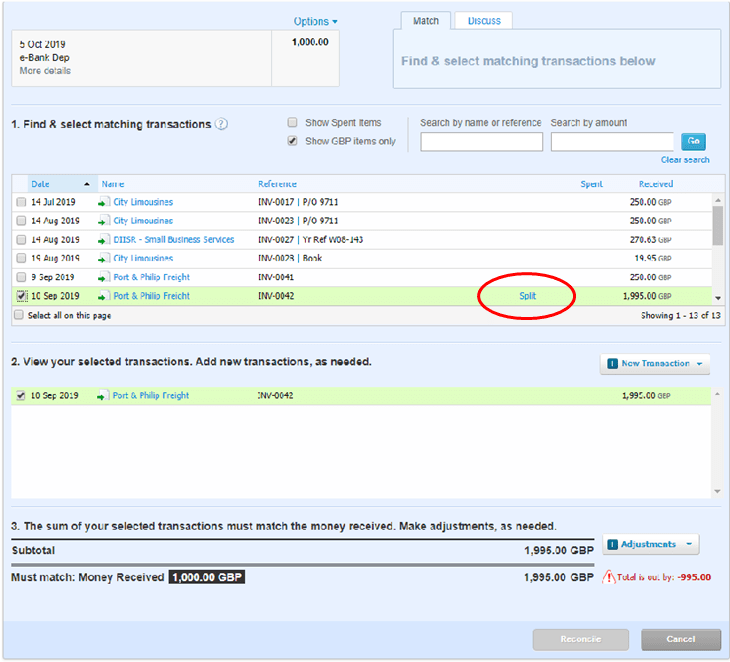This screenshot has width=730, height=662.
Task: Tick the Select all on this page checkbox
Action: click(19, 315)
